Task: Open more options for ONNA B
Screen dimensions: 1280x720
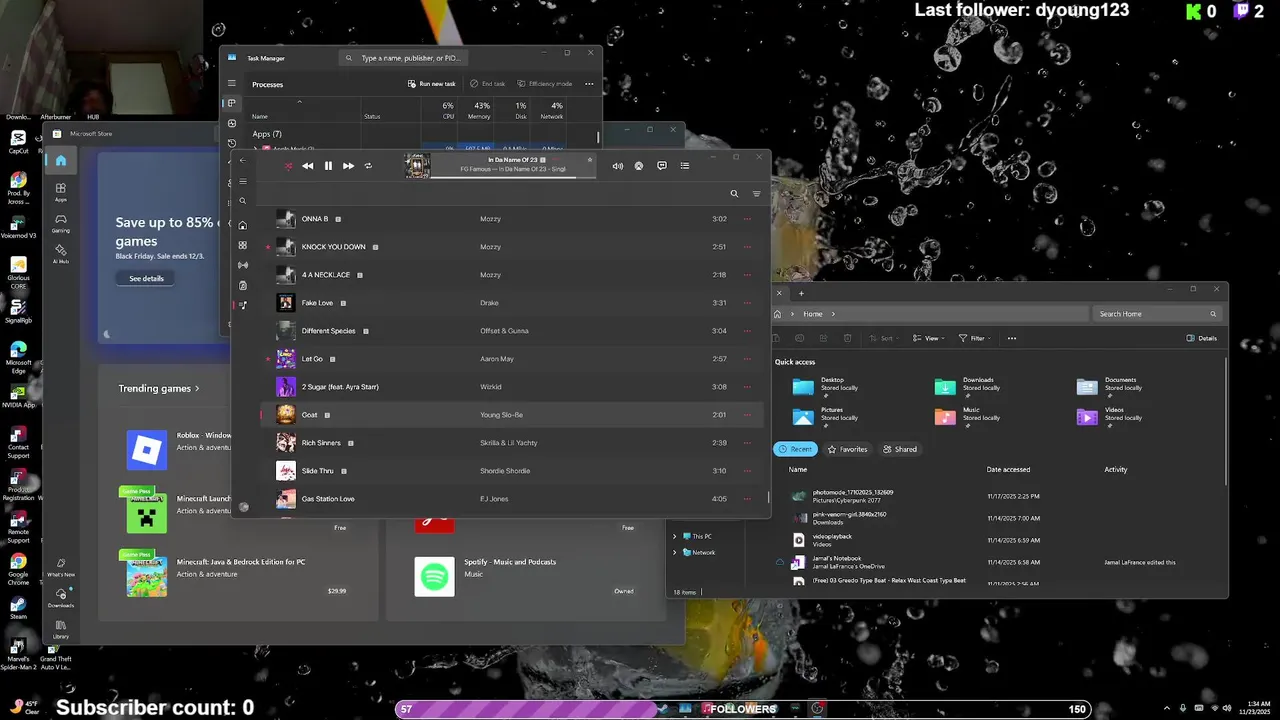Action: pos(747,219)
